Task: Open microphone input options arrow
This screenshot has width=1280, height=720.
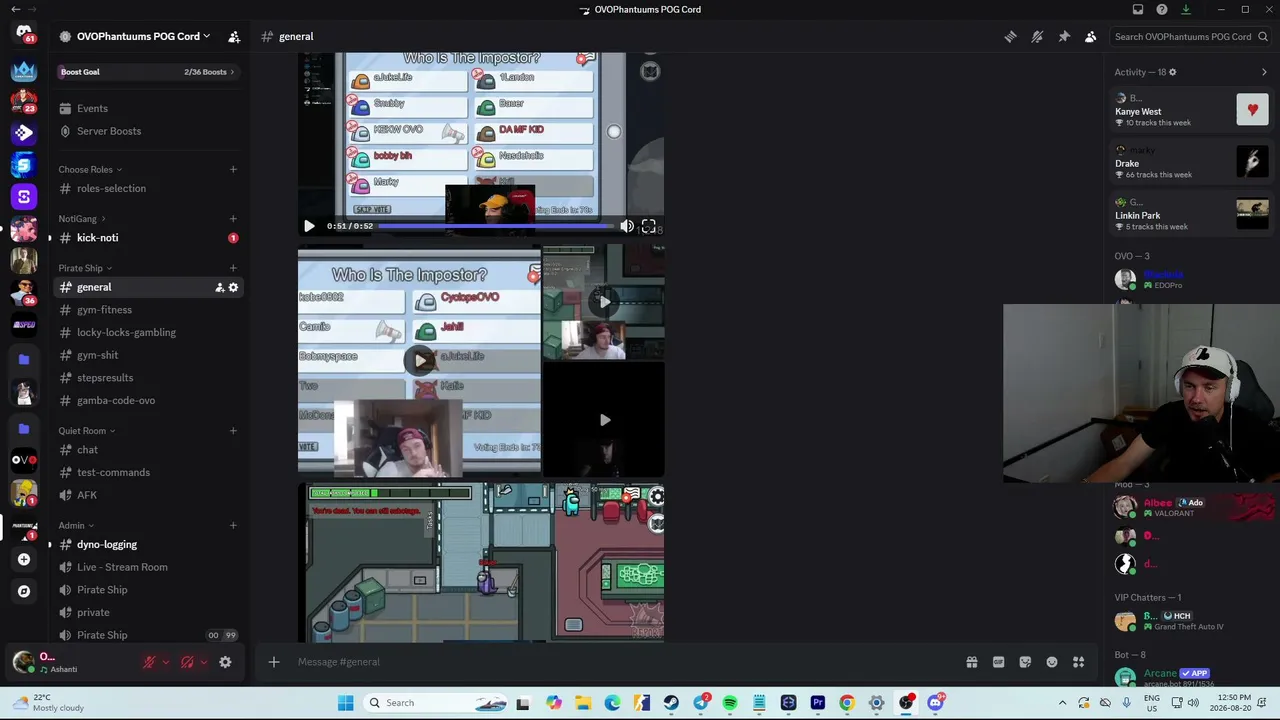Action: [x=166, y=662]
